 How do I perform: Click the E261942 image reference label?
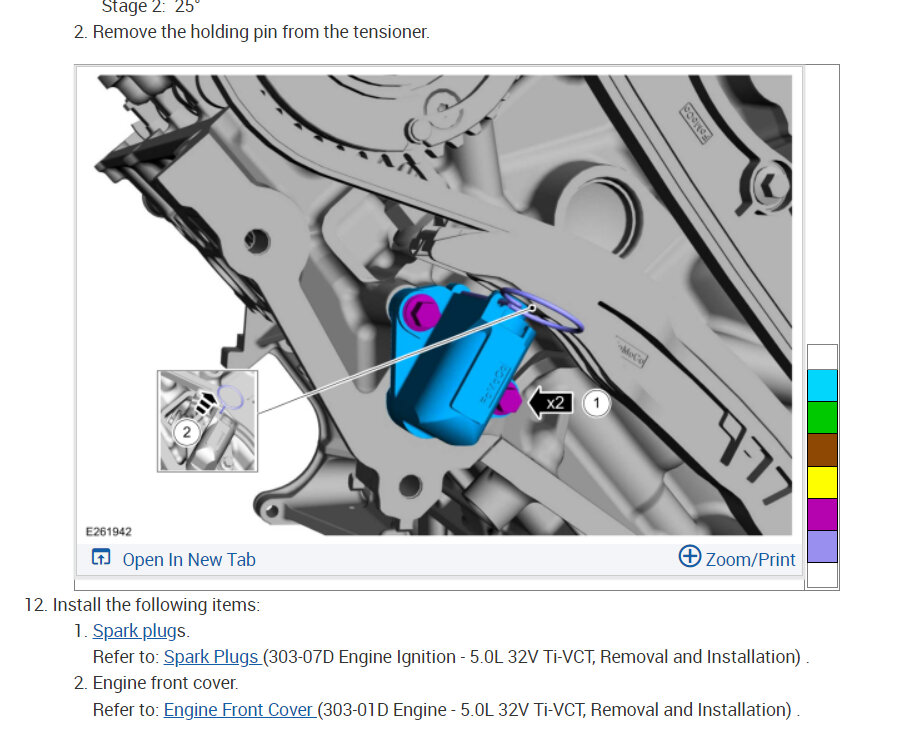click(109, 531)
